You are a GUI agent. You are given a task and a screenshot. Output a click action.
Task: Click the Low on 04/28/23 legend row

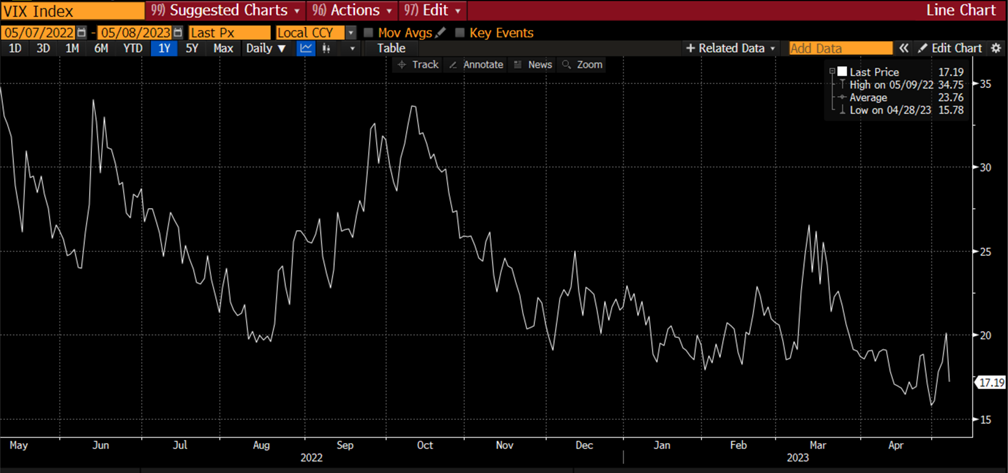(x=899, y=110)
